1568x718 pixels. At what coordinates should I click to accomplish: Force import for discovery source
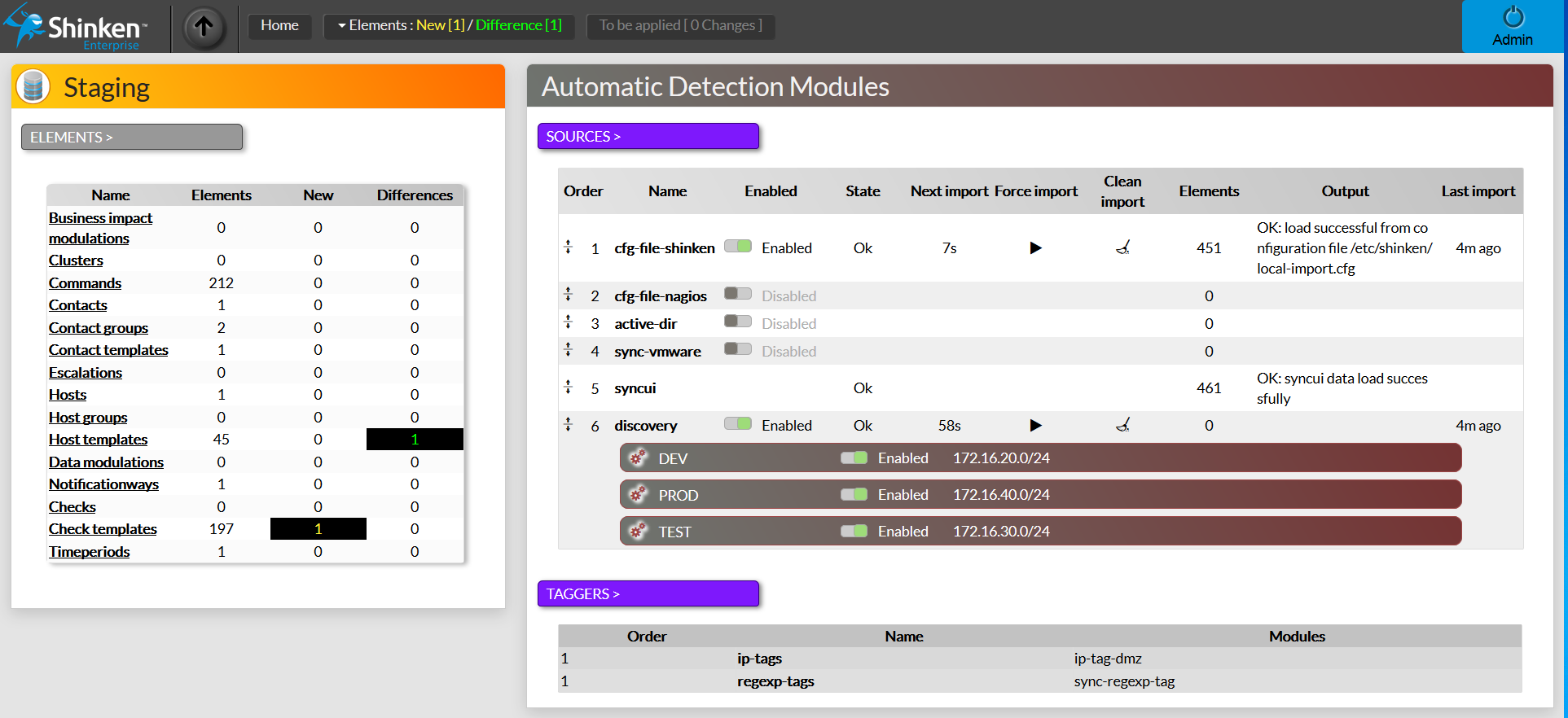(1035, 426)
